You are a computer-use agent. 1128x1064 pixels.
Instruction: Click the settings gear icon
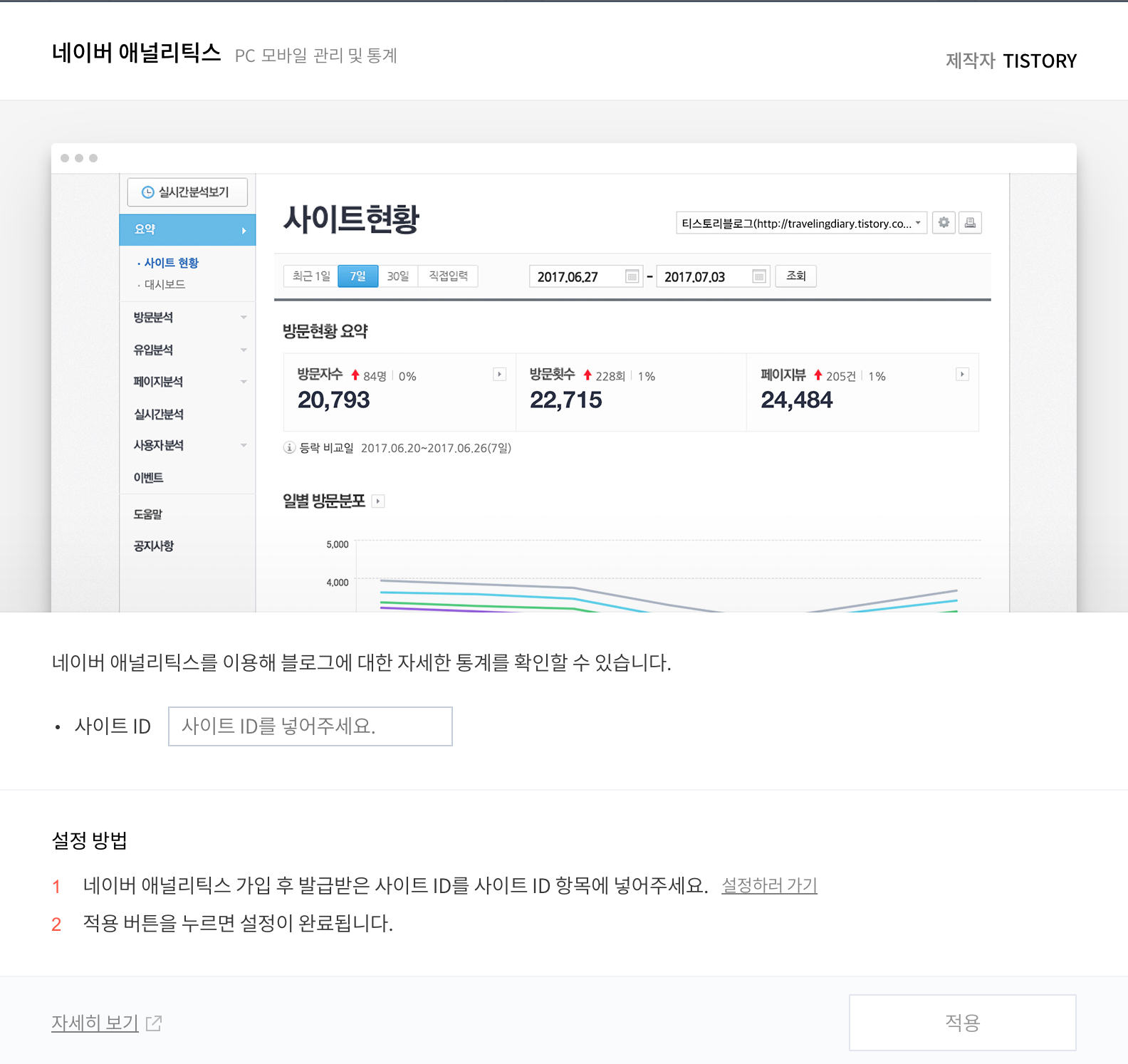point(944,223)
